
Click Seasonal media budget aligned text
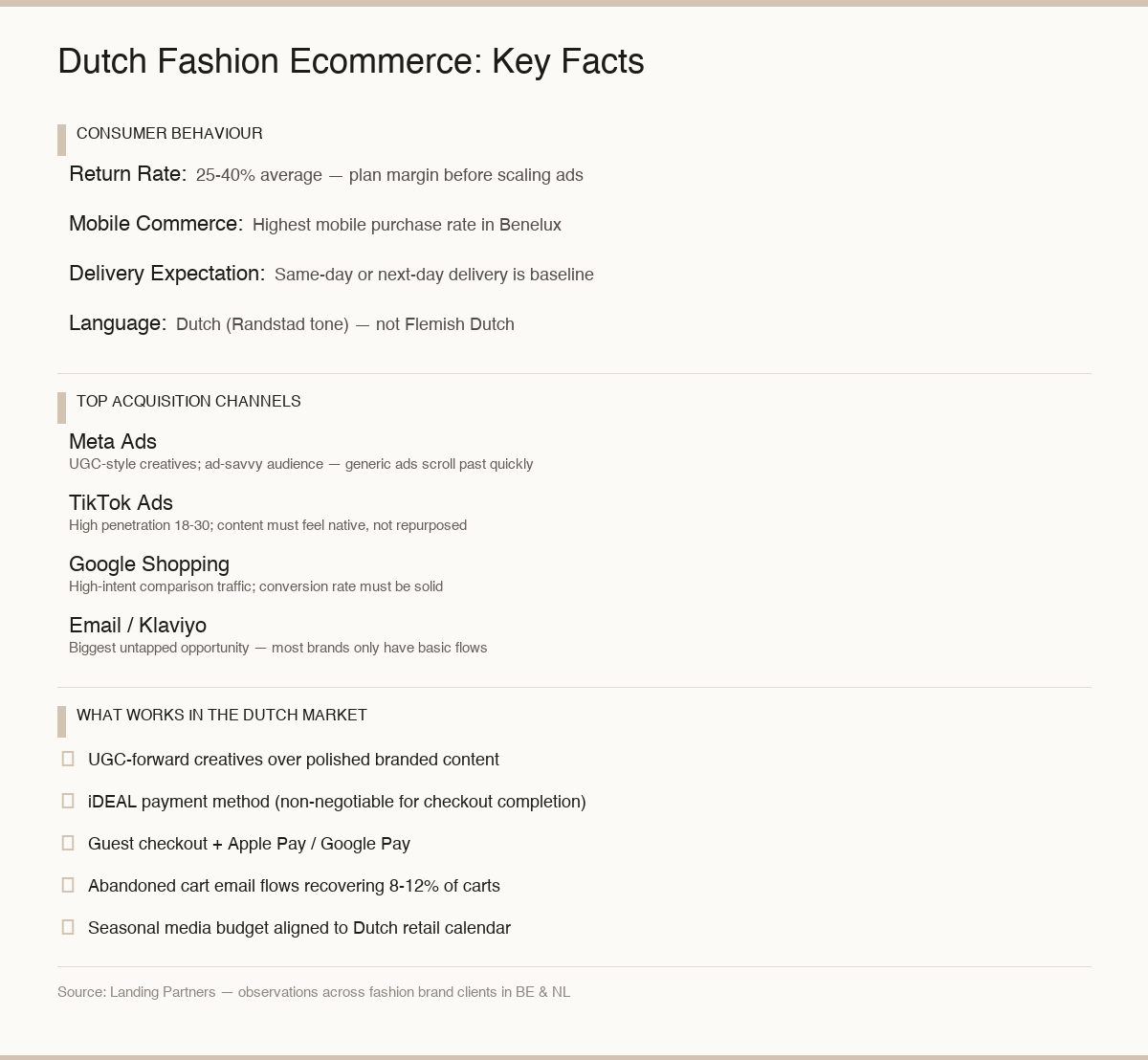(299, 928)
